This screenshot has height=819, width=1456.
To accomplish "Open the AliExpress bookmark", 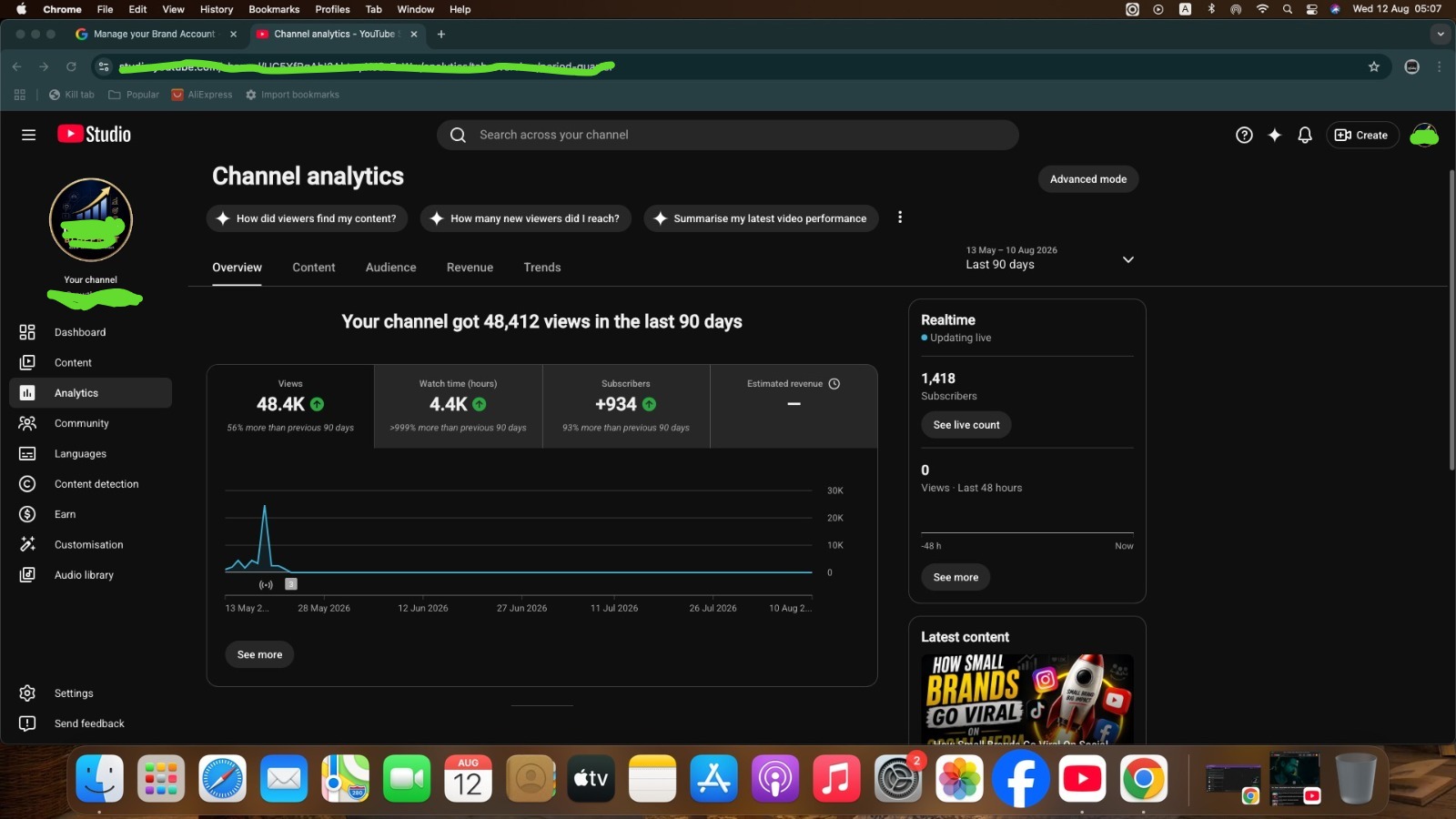I will pyautogui.click(x=202, y=95).
